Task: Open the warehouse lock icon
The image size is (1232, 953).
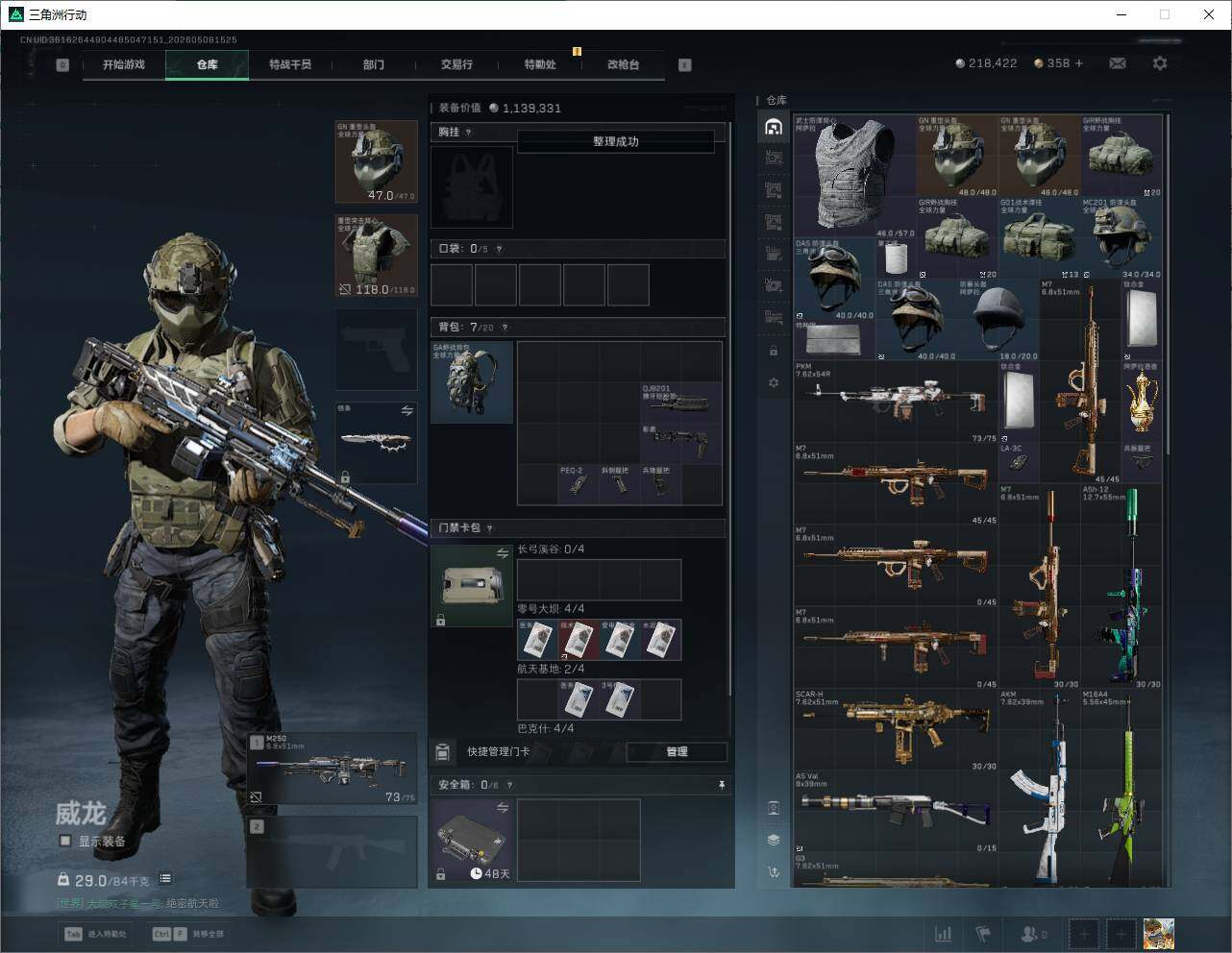Action: click(x=774, y=351)
